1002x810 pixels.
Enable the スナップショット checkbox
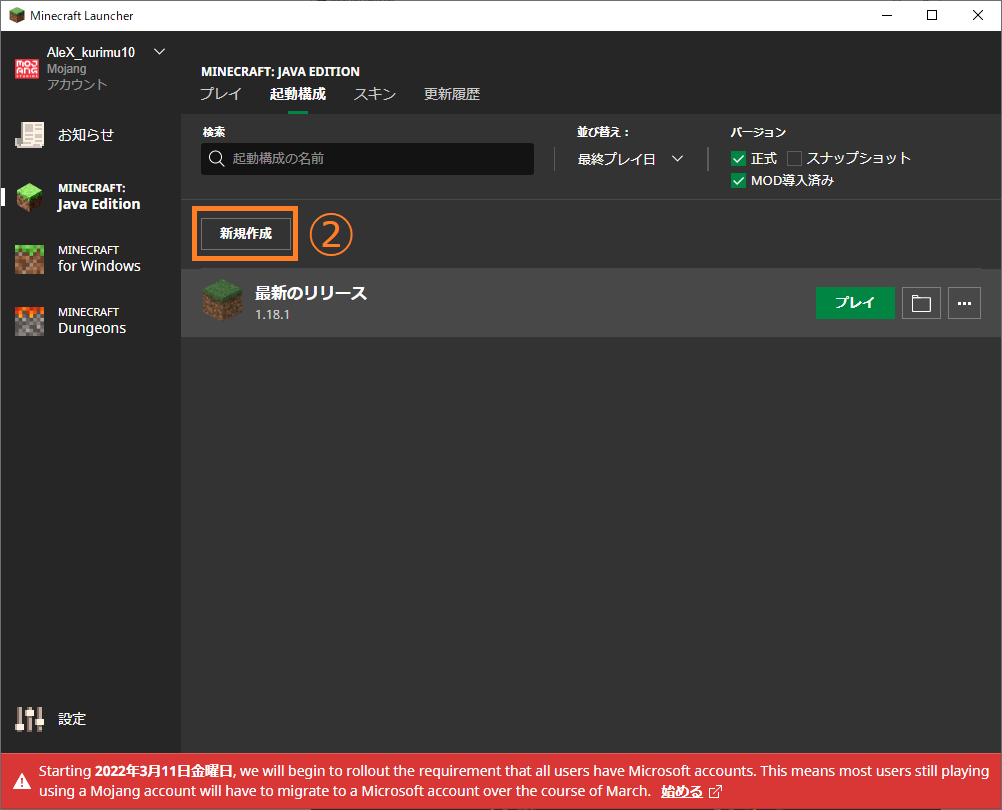coord(794,158)
